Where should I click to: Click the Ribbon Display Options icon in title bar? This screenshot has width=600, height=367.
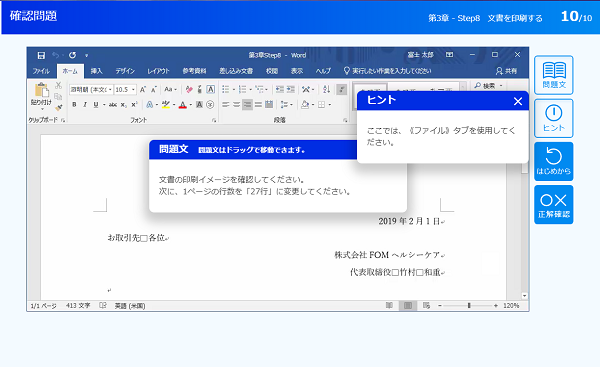point(450,55)
